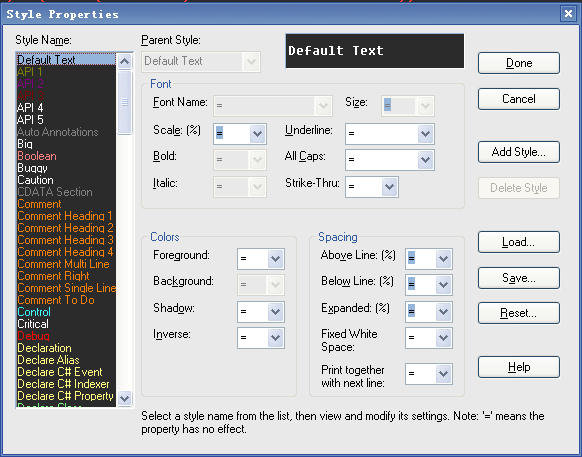Select the Comment Heading 2 style
582x457 pixels.
click(x=66, y=228)
